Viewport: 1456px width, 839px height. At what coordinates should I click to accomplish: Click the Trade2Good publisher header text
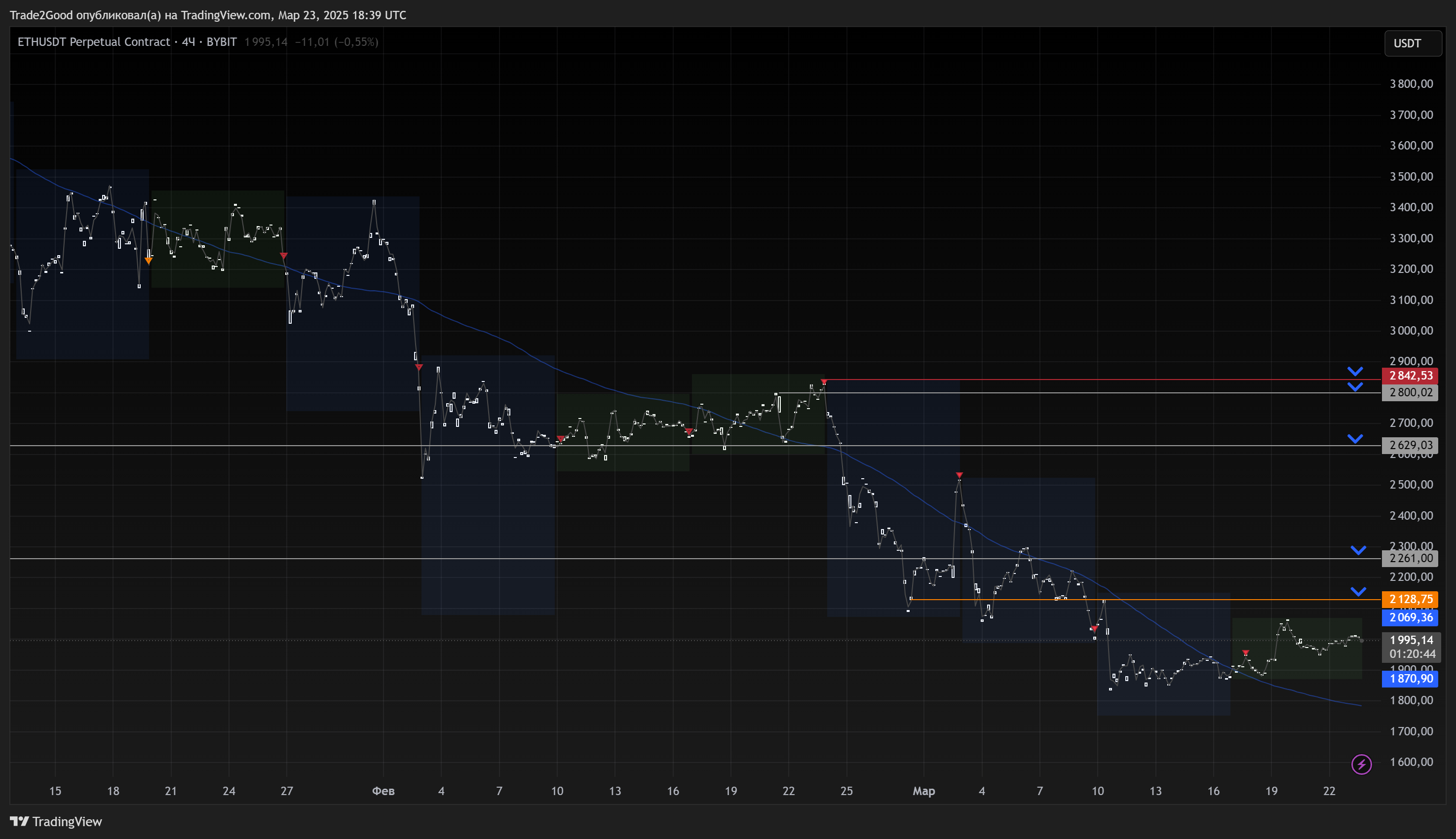(x=207, y=15)
